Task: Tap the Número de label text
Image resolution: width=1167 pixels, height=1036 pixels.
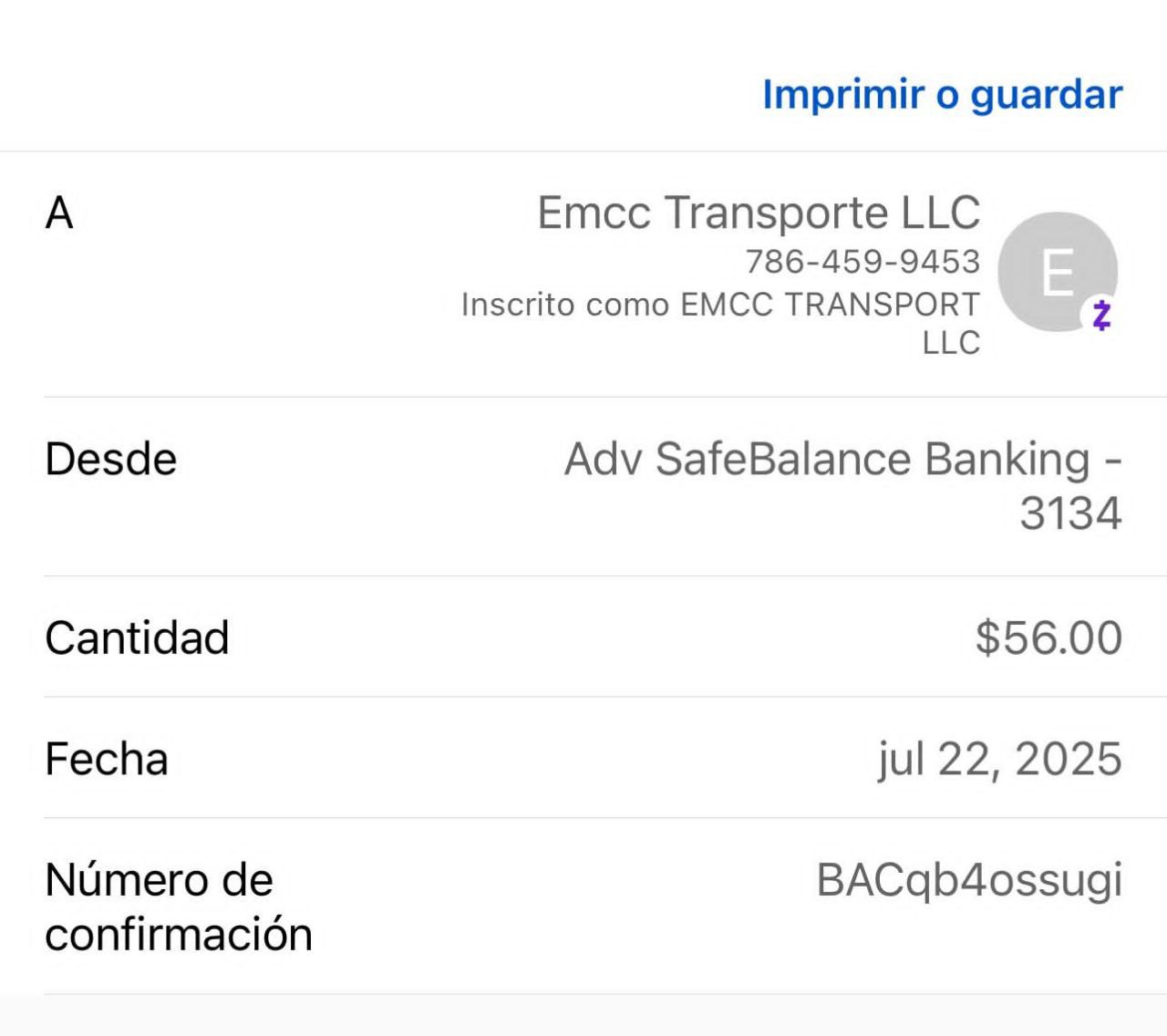Action: (x=159, y=880)
